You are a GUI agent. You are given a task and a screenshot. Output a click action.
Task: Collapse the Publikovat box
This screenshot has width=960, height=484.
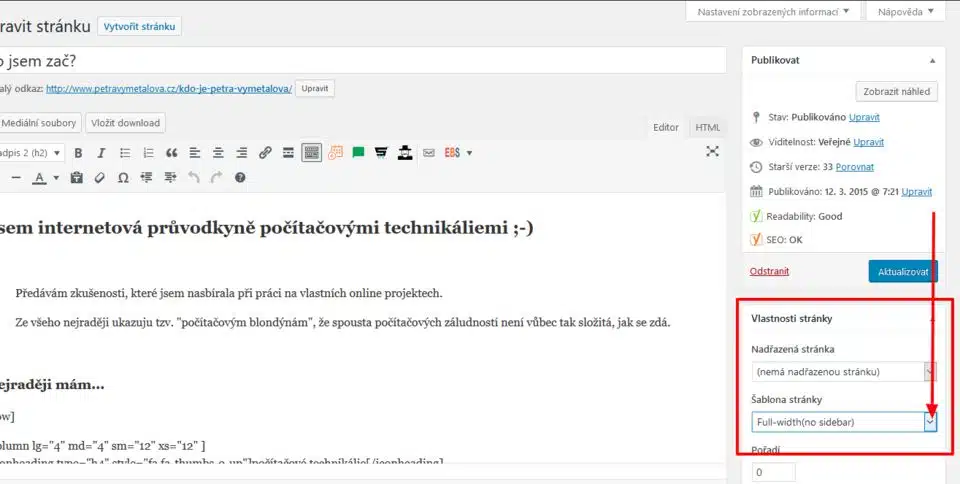click(x=932, y=61)
